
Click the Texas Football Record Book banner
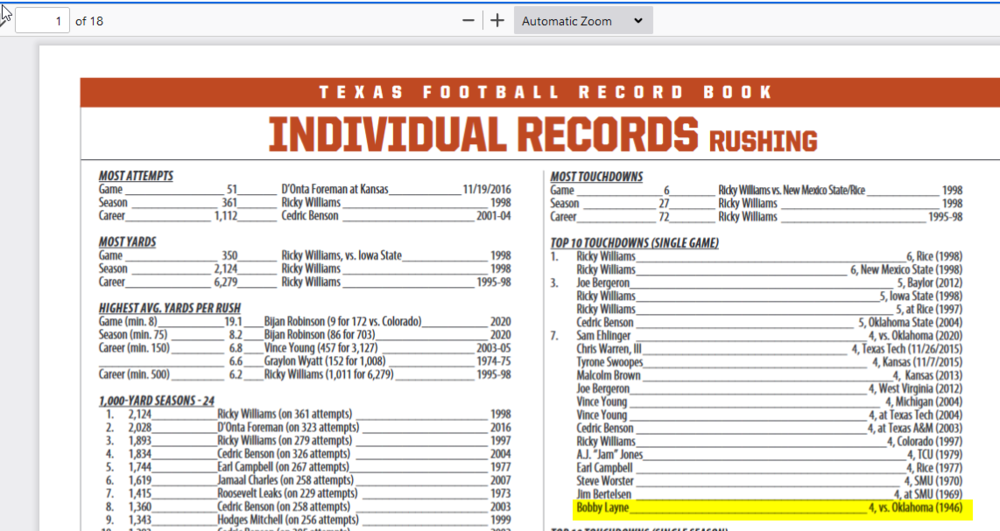545,92
